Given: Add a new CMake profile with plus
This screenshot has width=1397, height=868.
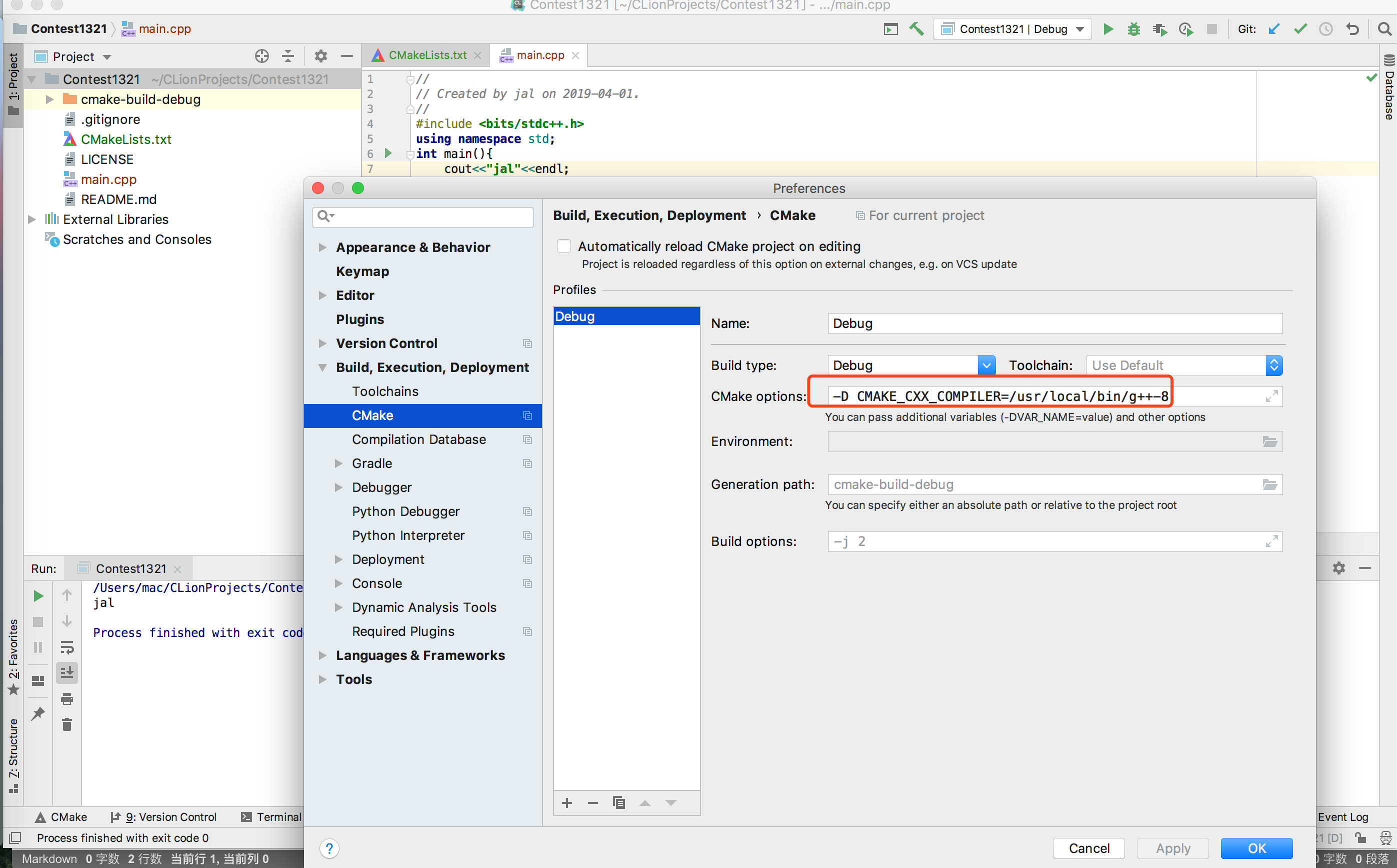Looking at the screenshot, I should click(567, 802).
